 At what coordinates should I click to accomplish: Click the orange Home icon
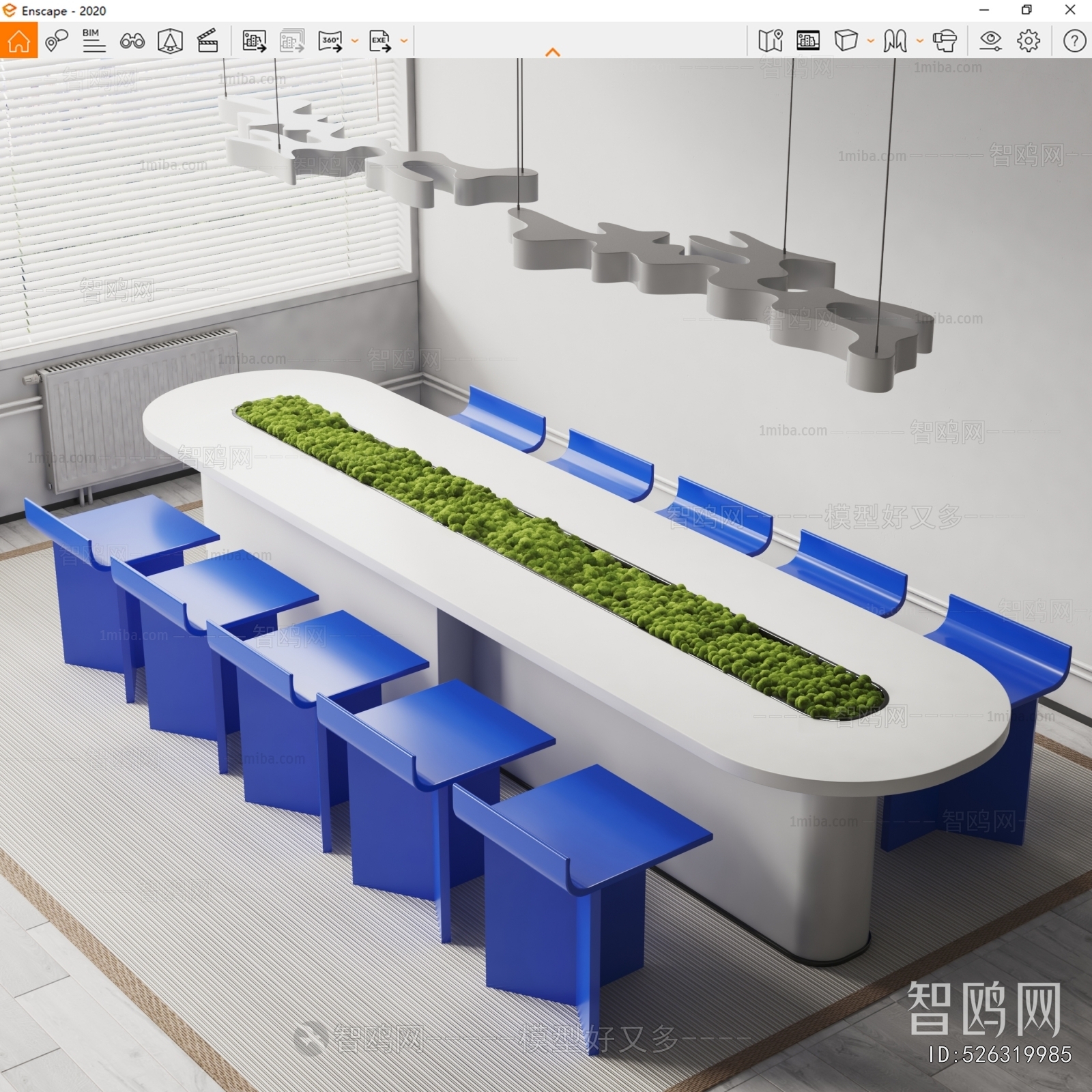click(18, 40)
